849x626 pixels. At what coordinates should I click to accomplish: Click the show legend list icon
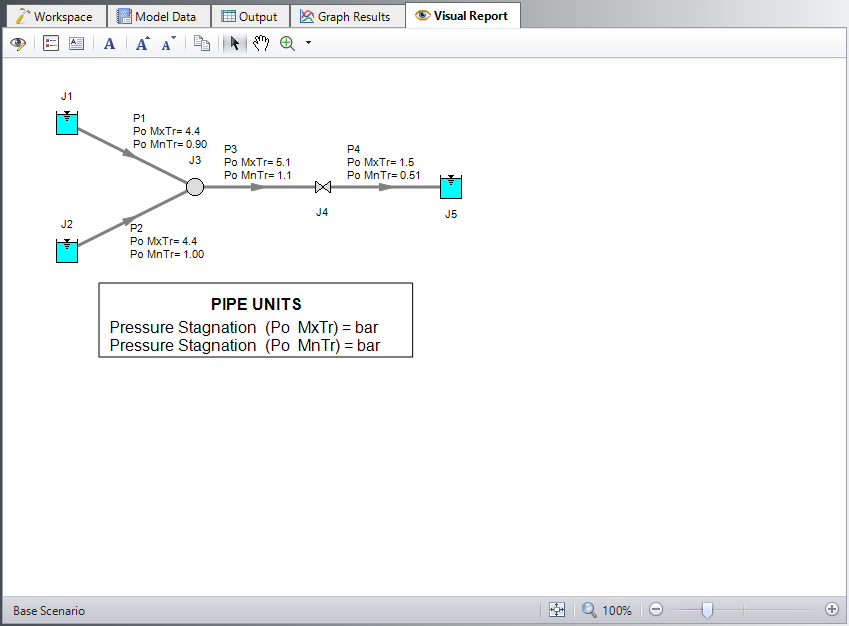pos(51,43)
